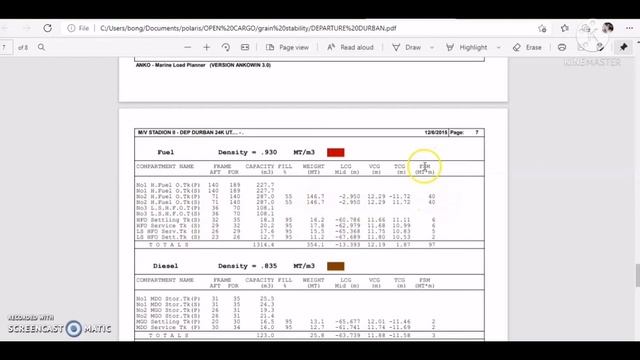640x360 pixels.
Task: Zoom in with the plus button
Action: tap(207, 47)
